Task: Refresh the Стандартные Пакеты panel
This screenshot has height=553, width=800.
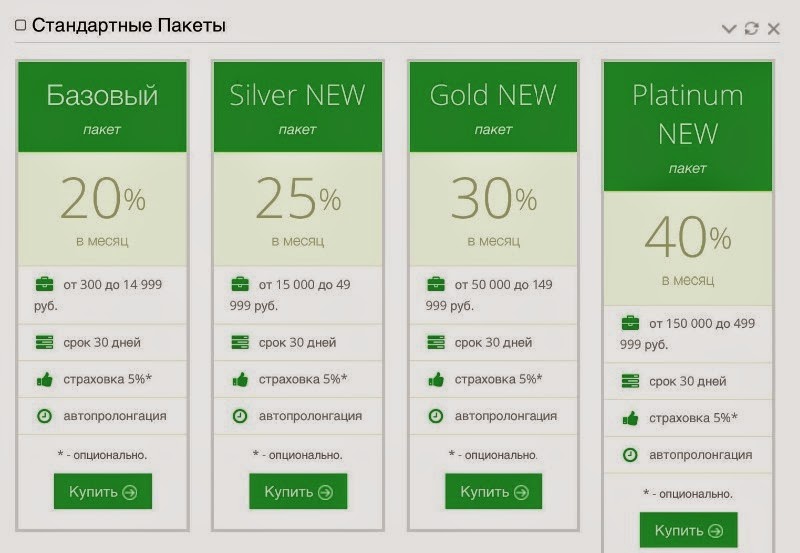Action: point(751,29)
